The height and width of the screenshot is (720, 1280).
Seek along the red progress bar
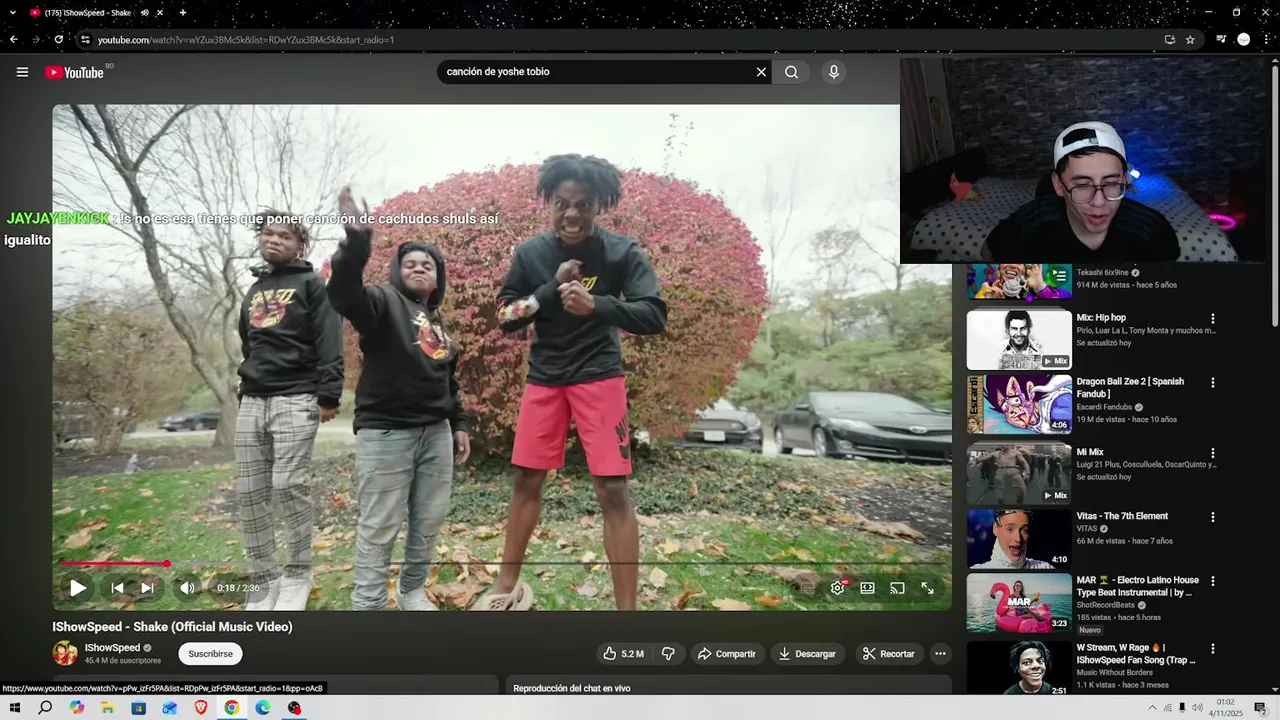pyautogui.click(x=502, y=564)
